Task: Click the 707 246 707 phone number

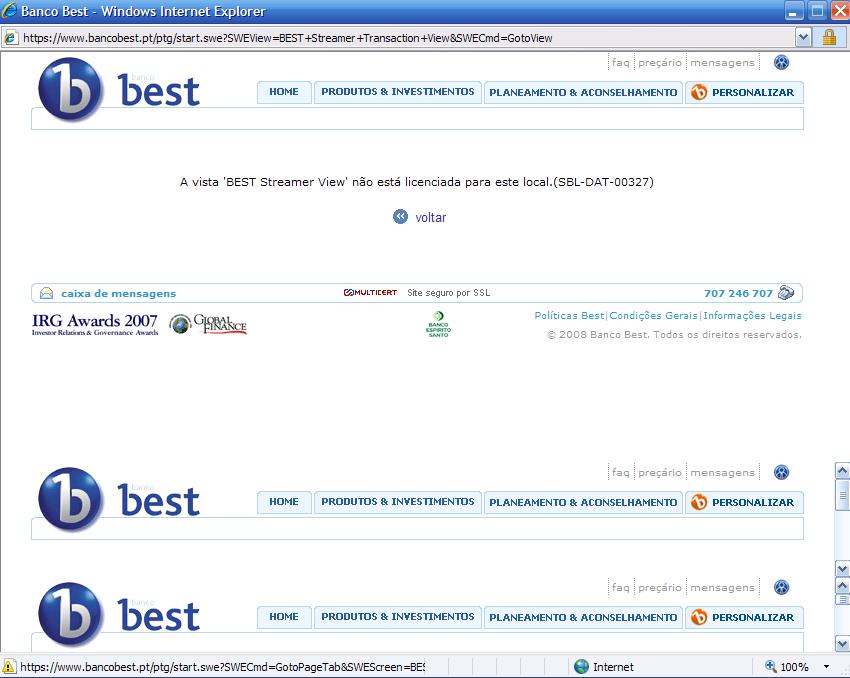Action: (x=738, y=293)
